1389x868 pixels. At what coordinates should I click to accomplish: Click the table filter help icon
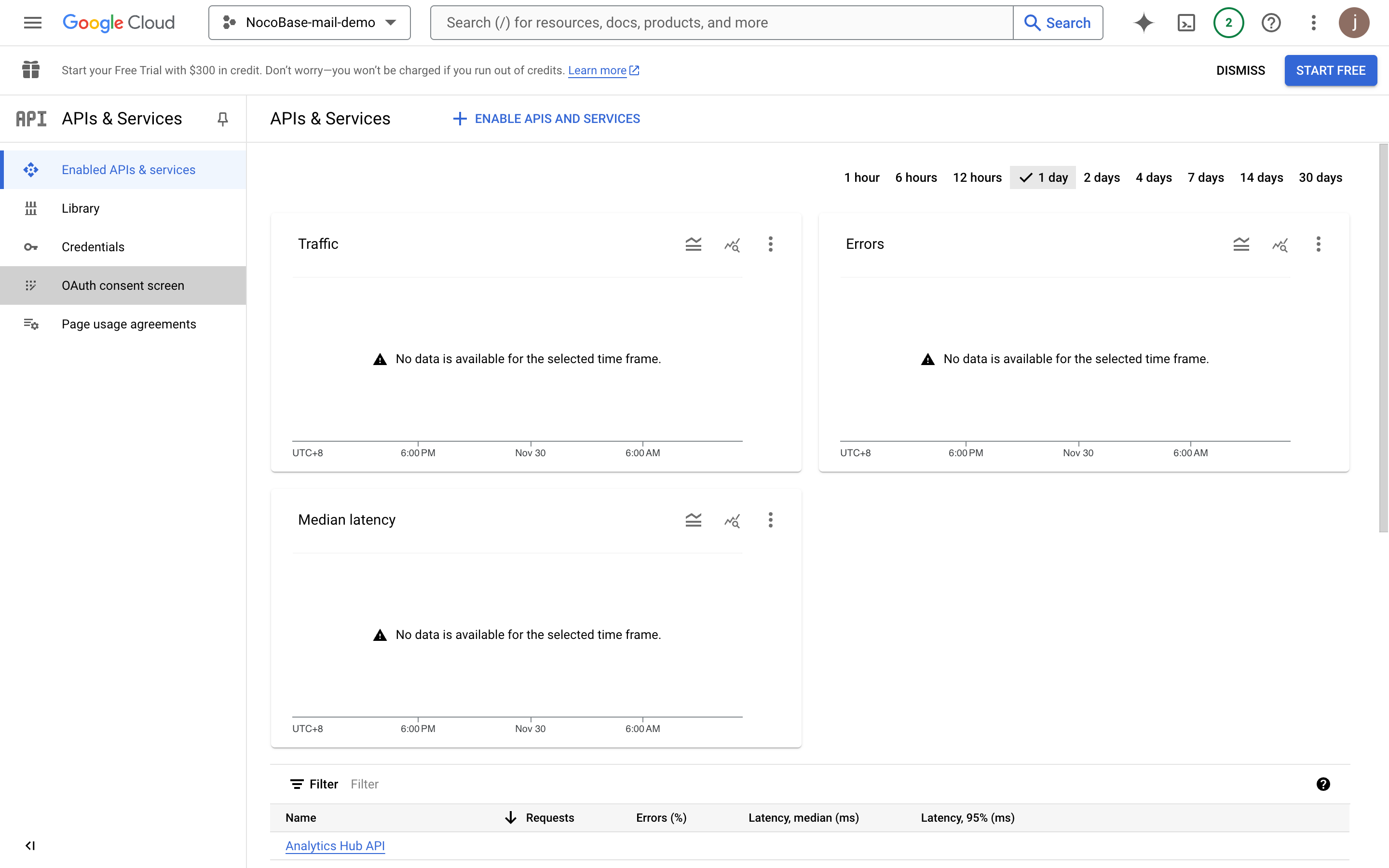[1323, 784]
